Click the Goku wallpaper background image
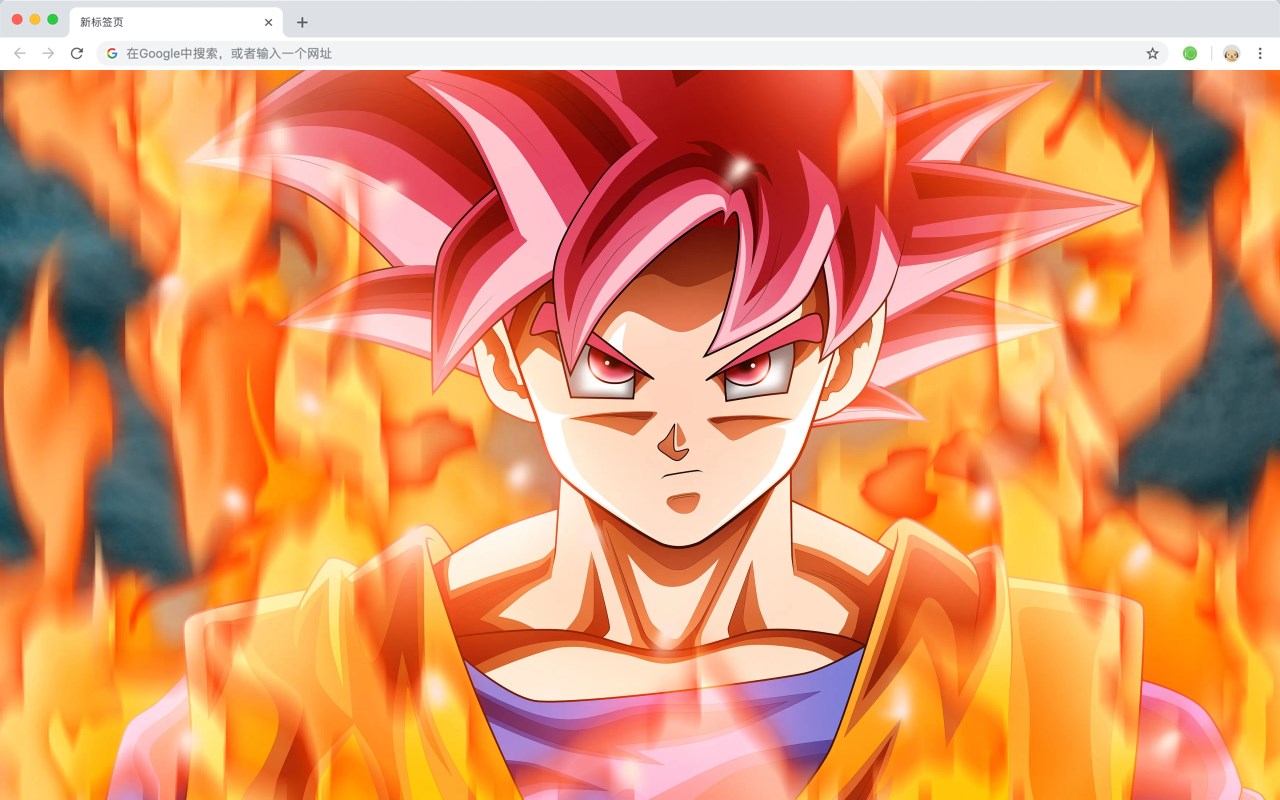1280x800 pixels. pyautogui.click(x=640, y=435)
